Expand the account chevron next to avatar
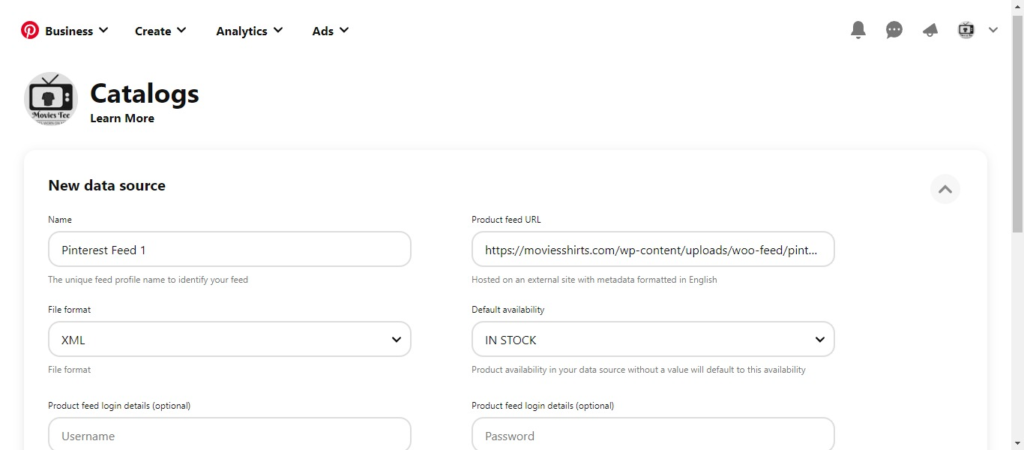The image size is (1024, 450). point(993,30)
